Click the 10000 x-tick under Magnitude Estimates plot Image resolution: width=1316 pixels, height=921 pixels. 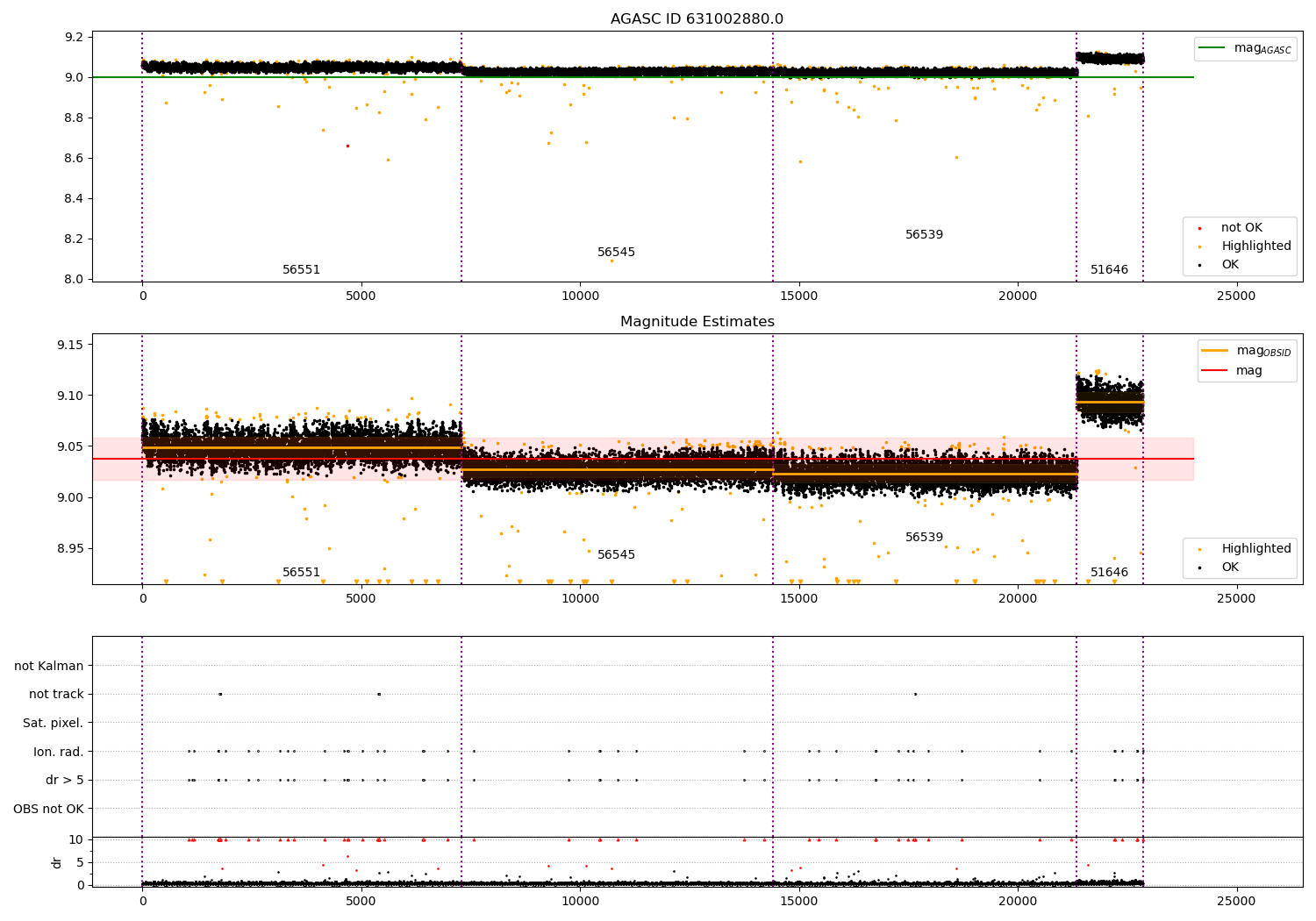pos(580,599)
